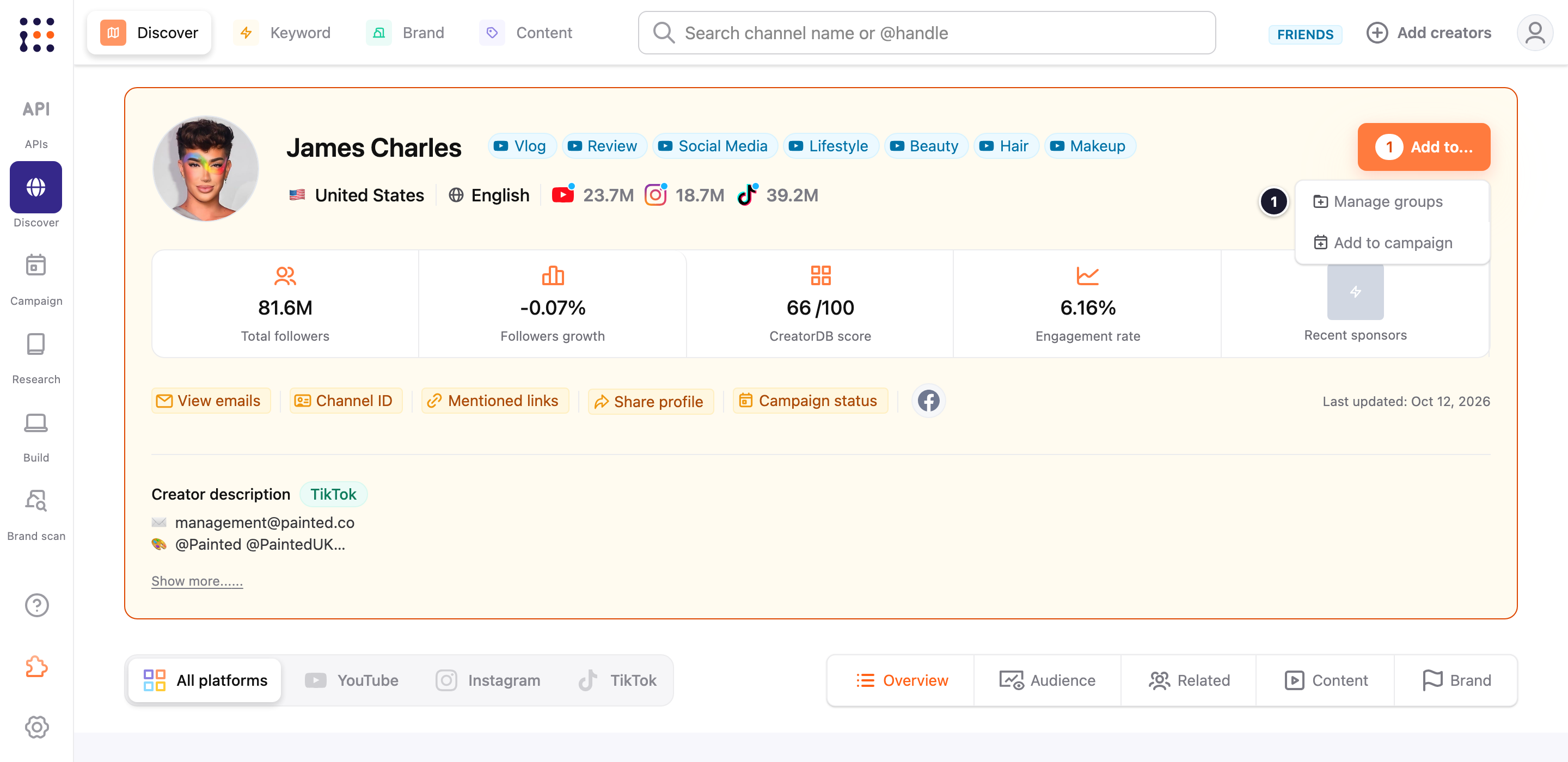Click the user account avatar icon
This screenshot has width=1568, height=762.
(x=1535, y=33)
